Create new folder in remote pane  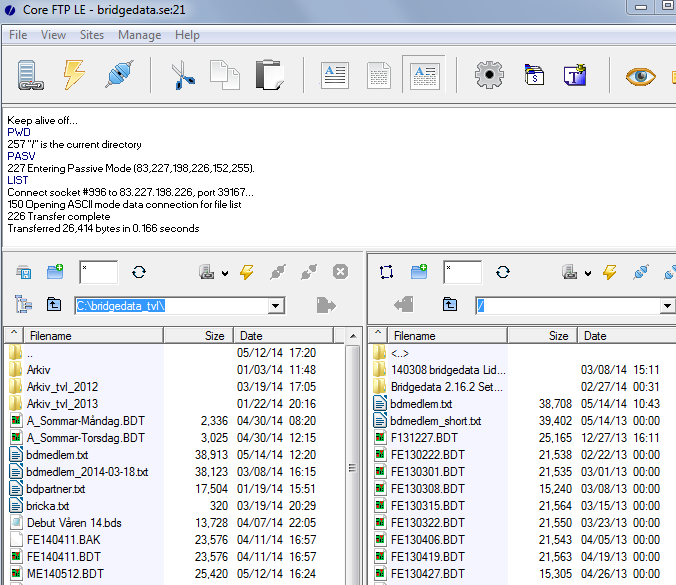(419, 272)
